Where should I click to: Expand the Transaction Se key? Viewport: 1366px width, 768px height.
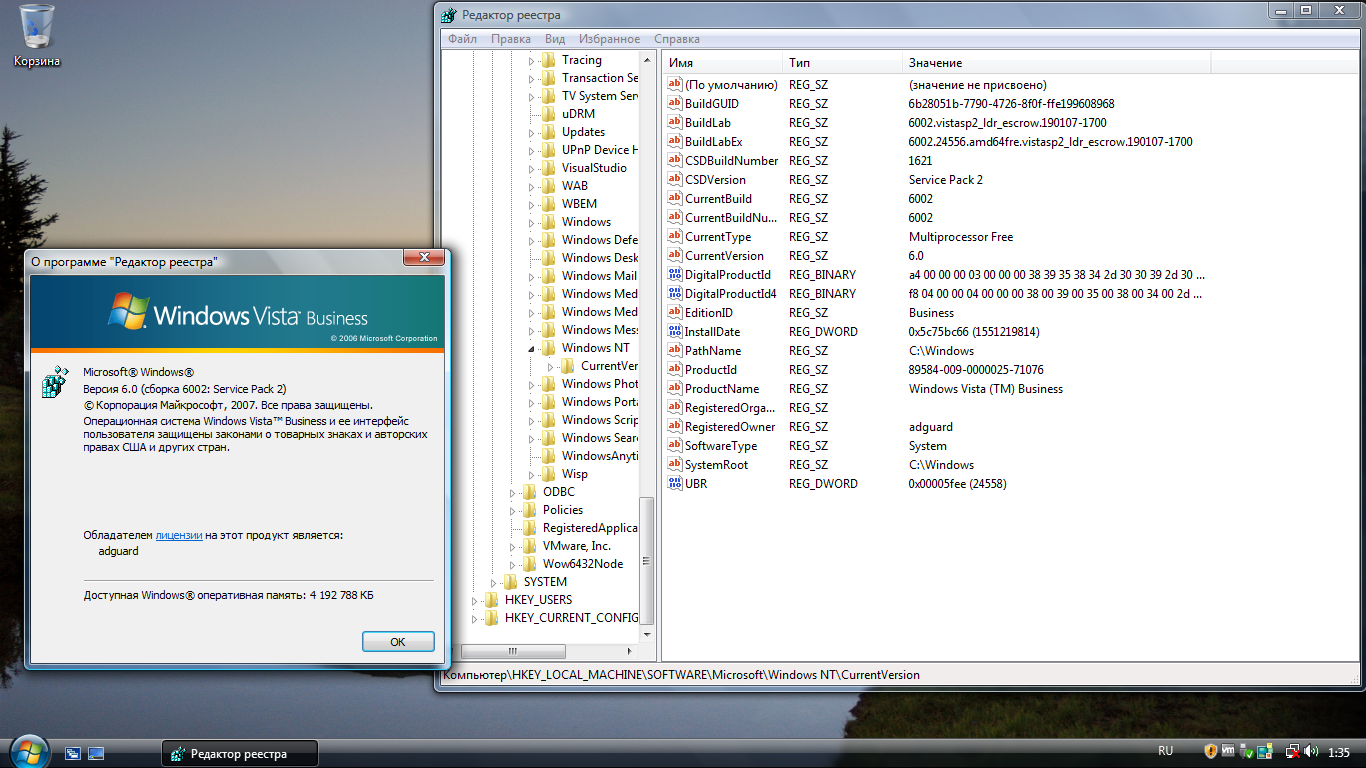532,78
